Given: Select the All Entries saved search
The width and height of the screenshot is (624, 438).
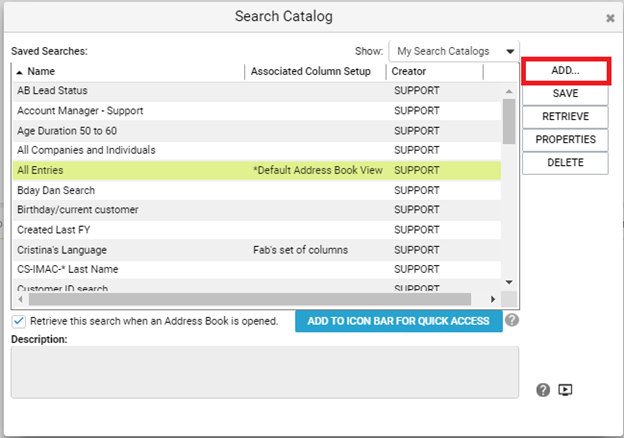Looking at the screenshot, I should tap(257, 170).
